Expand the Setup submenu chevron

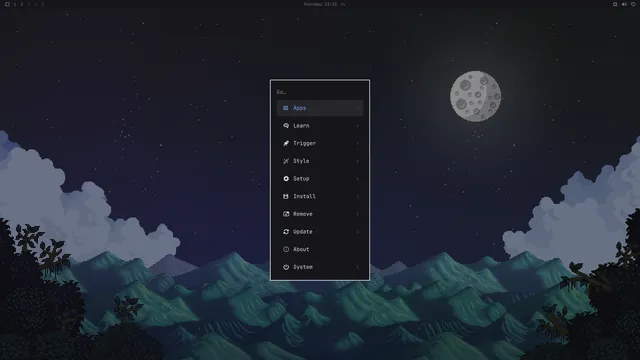tap(358, 179)
